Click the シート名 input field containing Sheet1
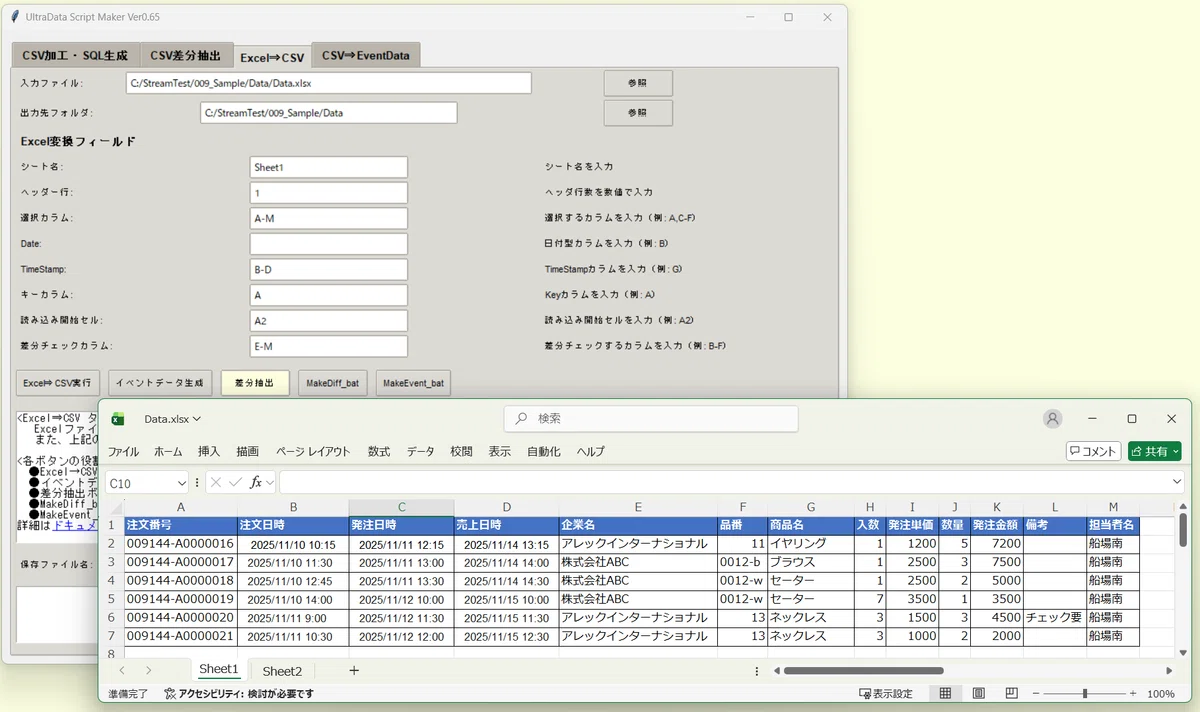 point(329,167)
